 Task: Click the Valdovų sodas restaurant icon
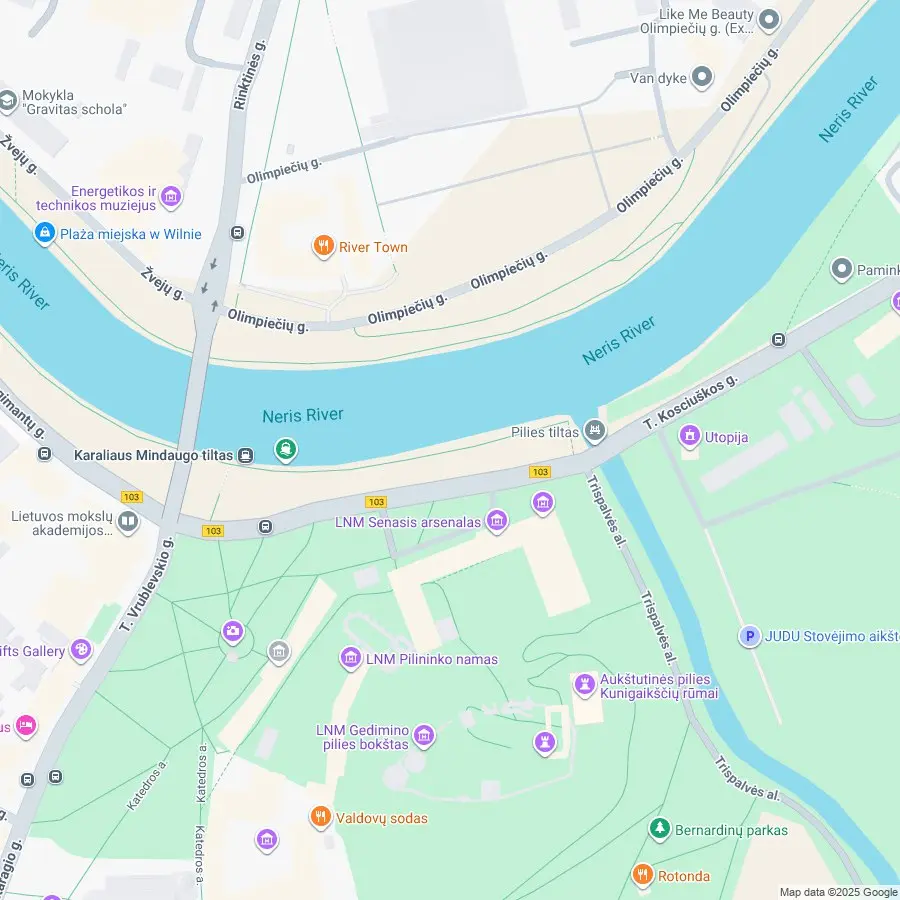(321, 817)
